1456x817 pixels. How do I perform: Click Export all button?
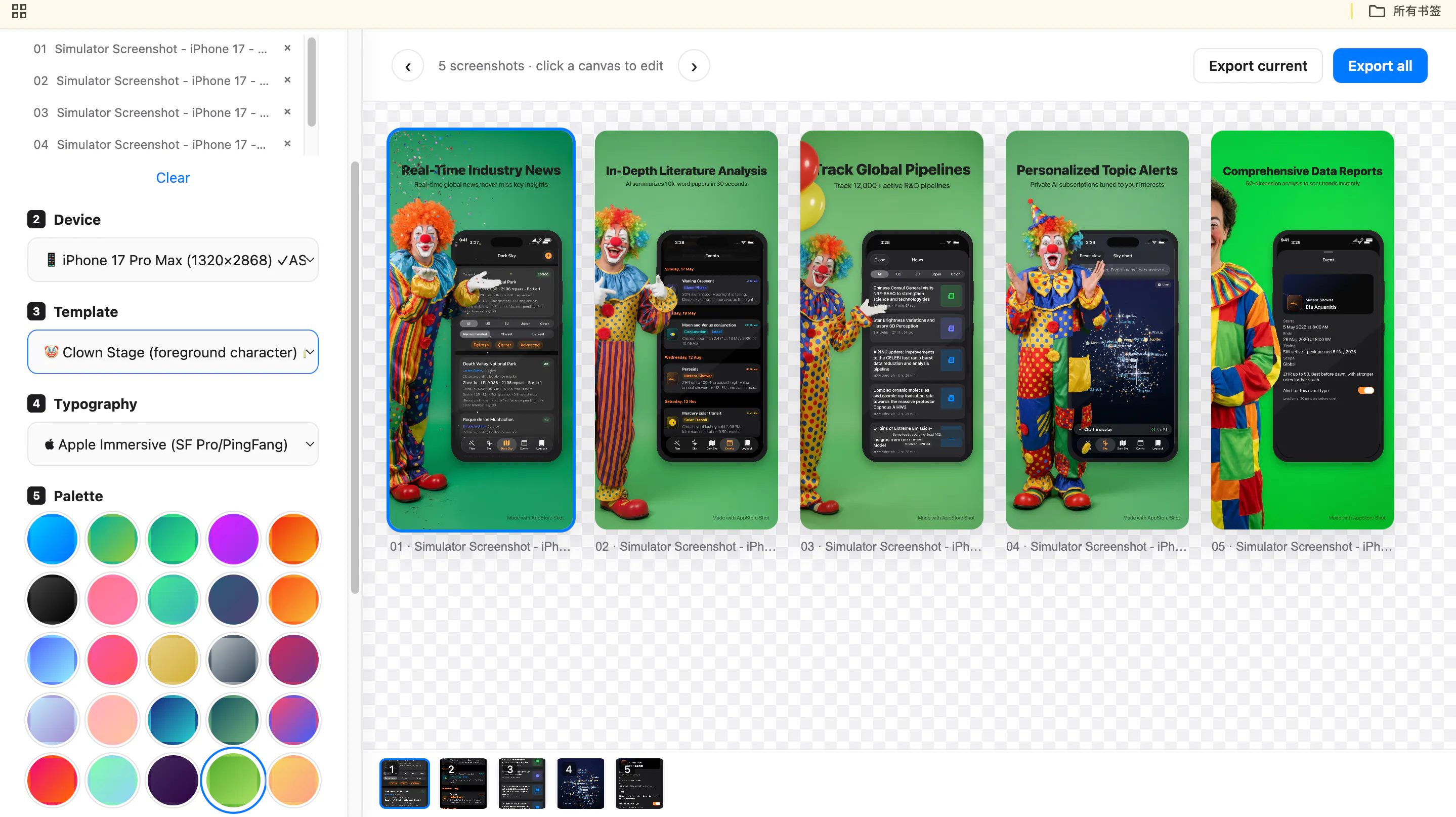pyautogui.click(x=1380, y=66)
